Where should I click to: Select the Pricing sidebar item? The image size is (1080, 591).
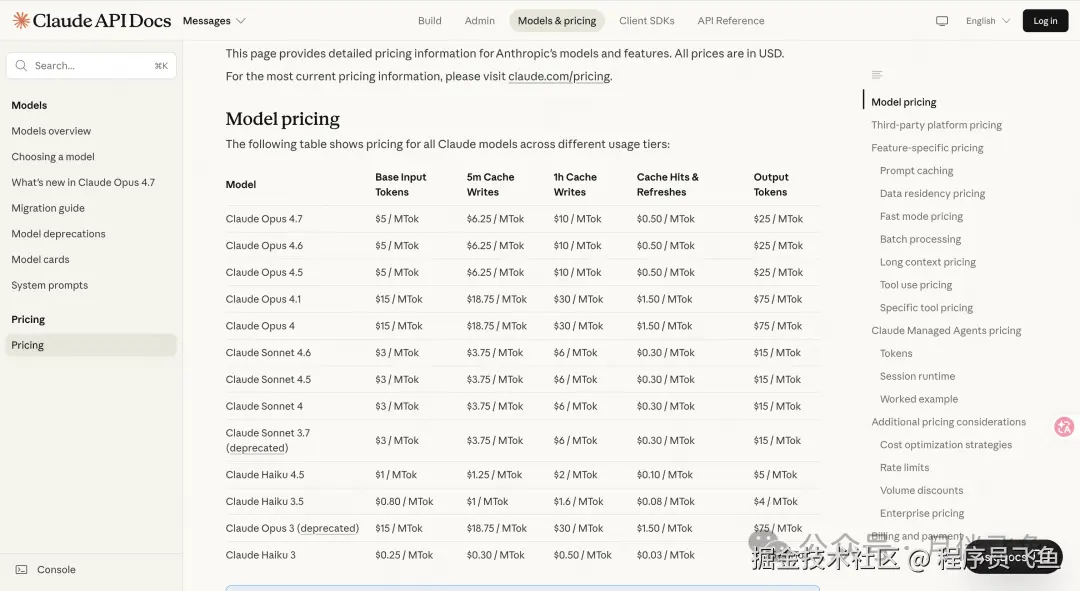91,345
